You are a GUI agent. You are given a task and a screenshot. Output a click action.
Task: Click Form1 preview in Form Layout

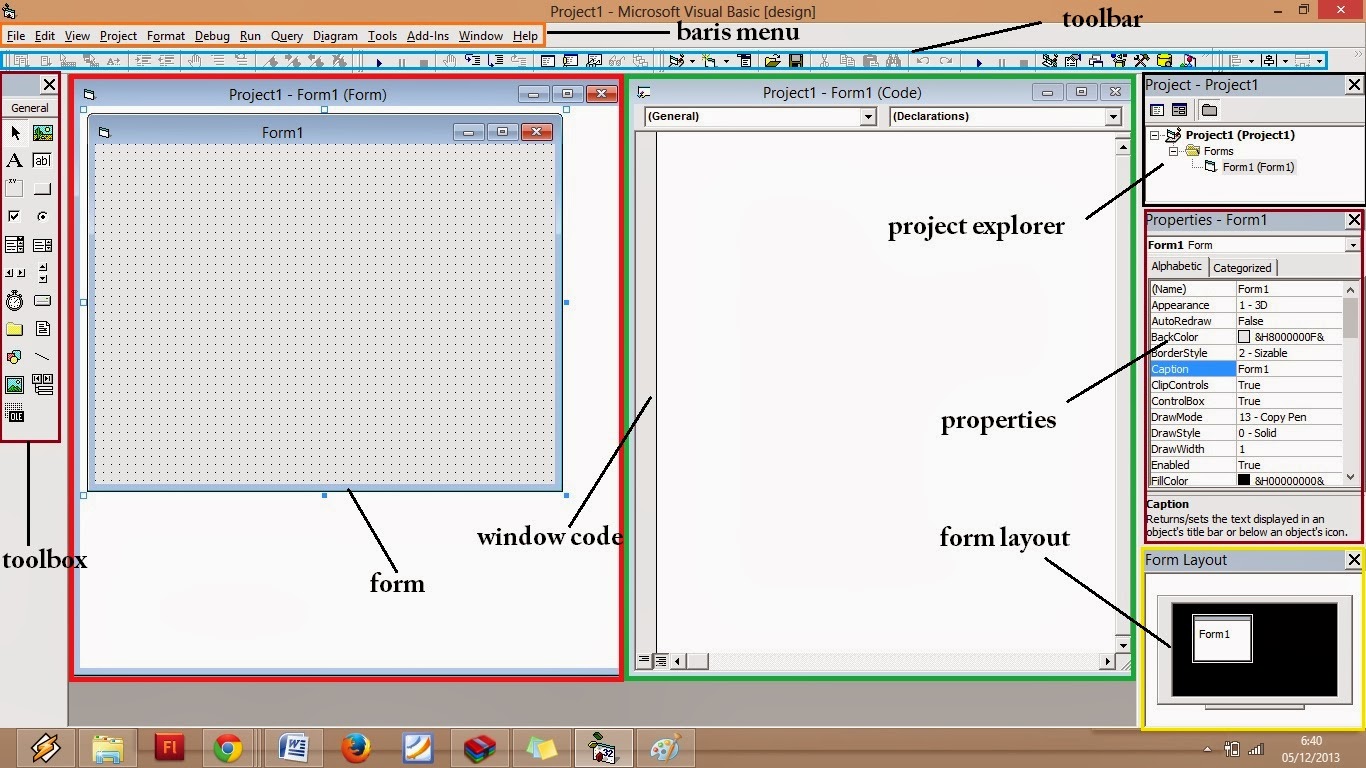click(1222, 638)
